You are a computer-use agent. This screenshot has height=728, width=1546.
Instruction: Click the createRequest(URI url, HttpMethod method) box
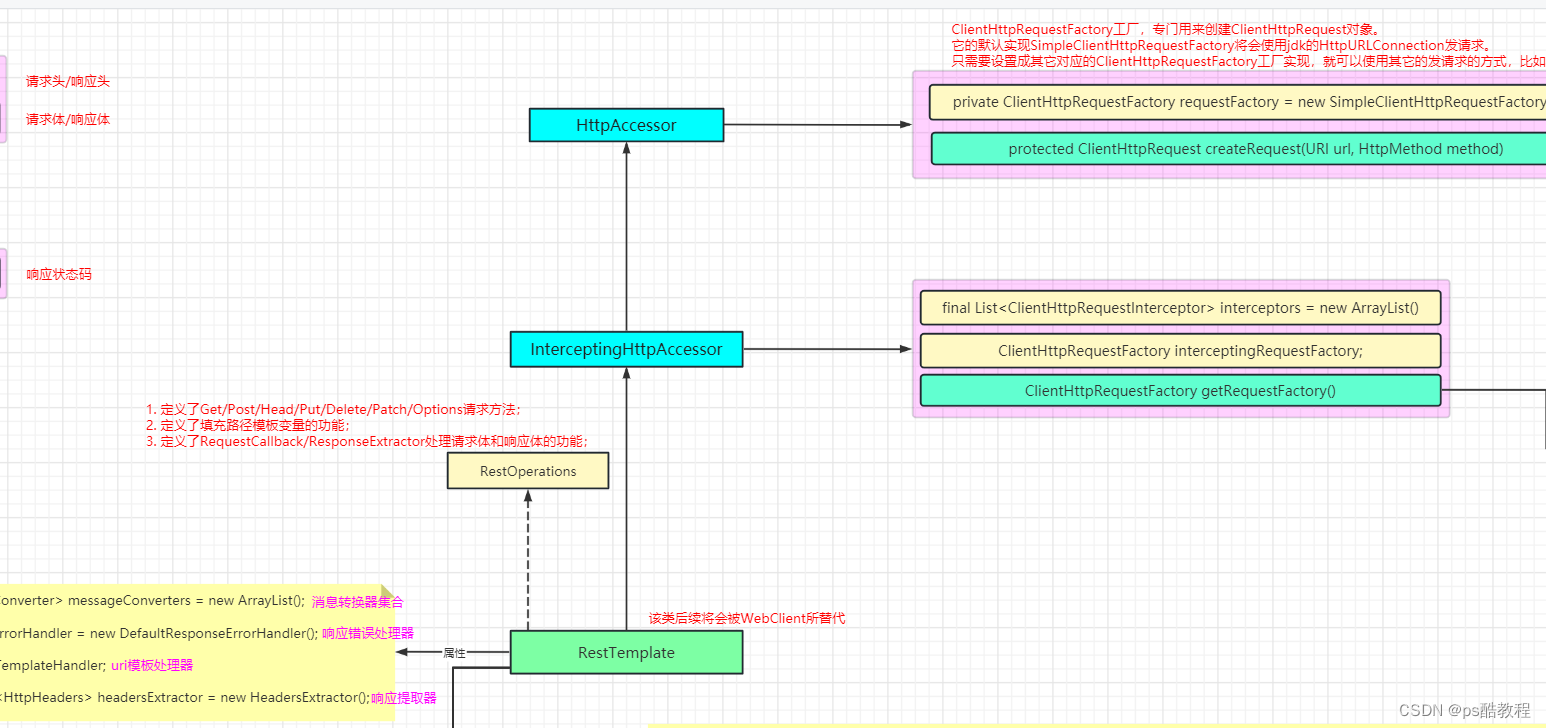(1237, 148)
